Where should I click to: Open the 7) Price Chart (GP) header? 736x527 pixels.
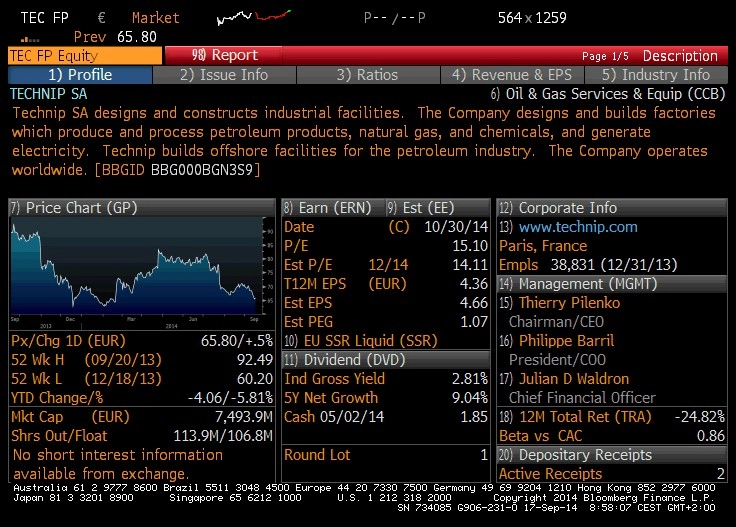tap(142, 207)
